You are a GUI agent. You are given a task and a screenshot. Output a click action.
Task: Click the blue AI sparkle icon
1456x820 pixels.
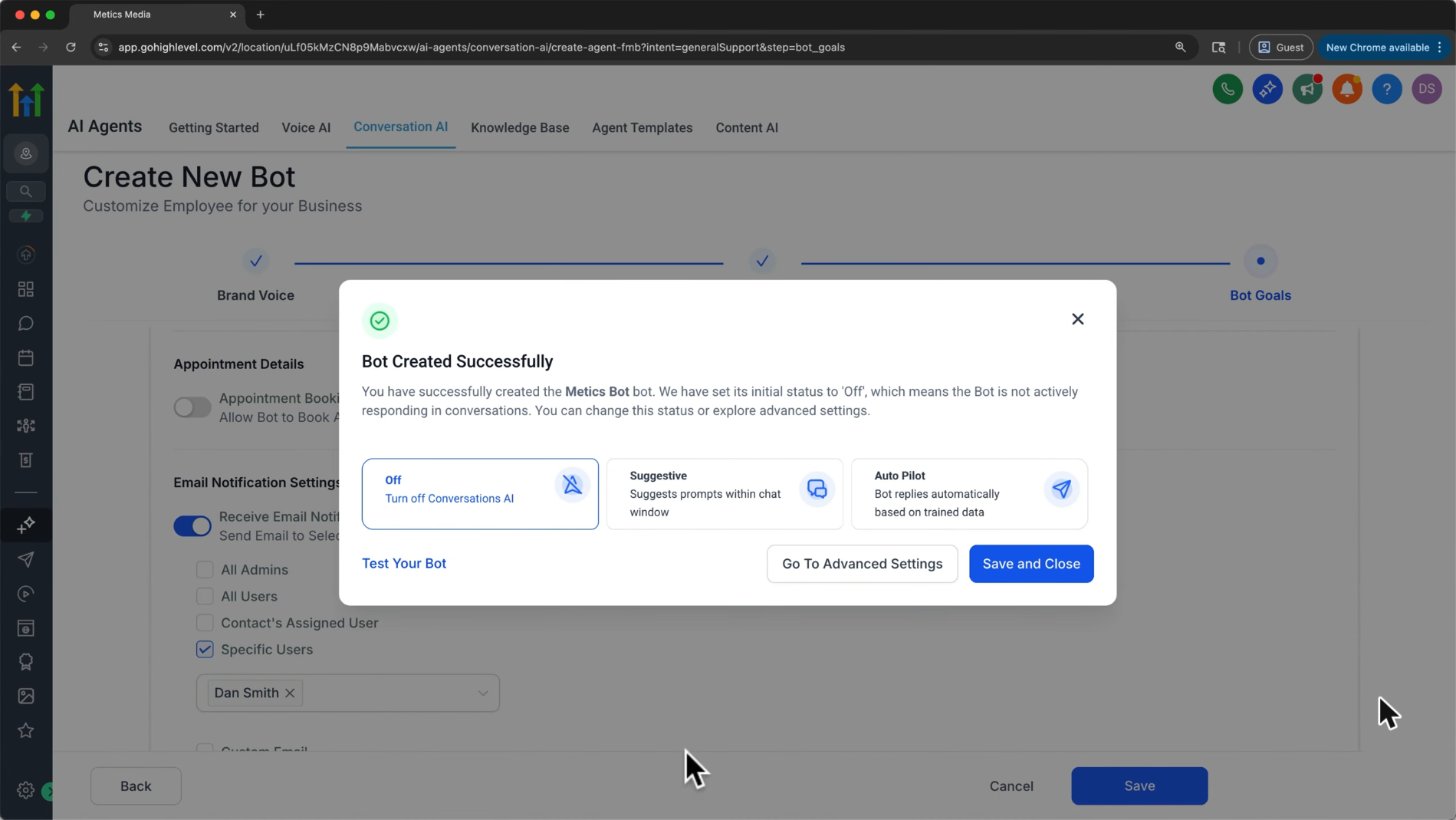pos(1267,89)
